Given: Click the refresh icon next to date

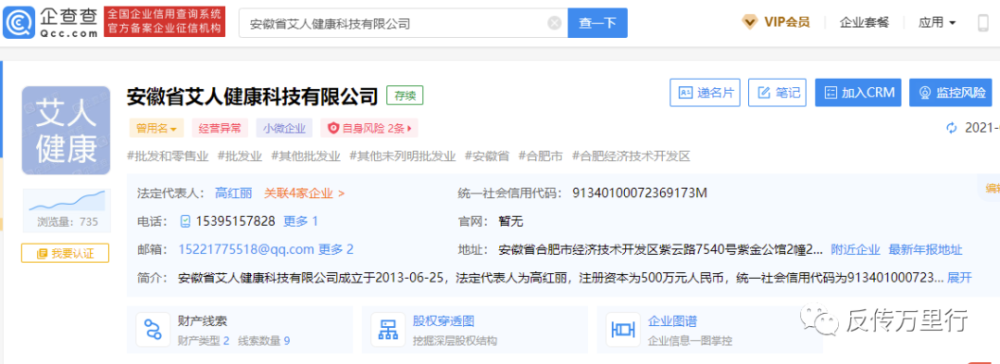Looking at the screenshot, I should pyautogui.click(x=952, y=128).
